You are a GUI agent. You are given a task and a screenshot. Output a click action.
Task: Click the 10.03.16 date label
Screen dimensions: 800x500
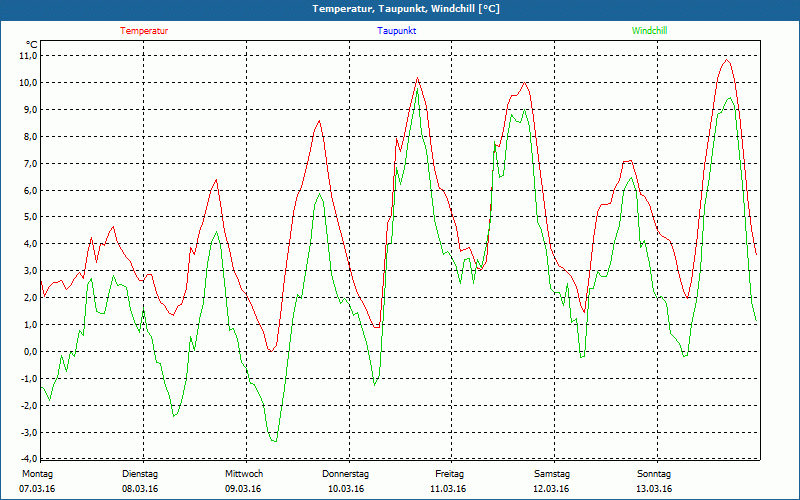tap(346, 489)
